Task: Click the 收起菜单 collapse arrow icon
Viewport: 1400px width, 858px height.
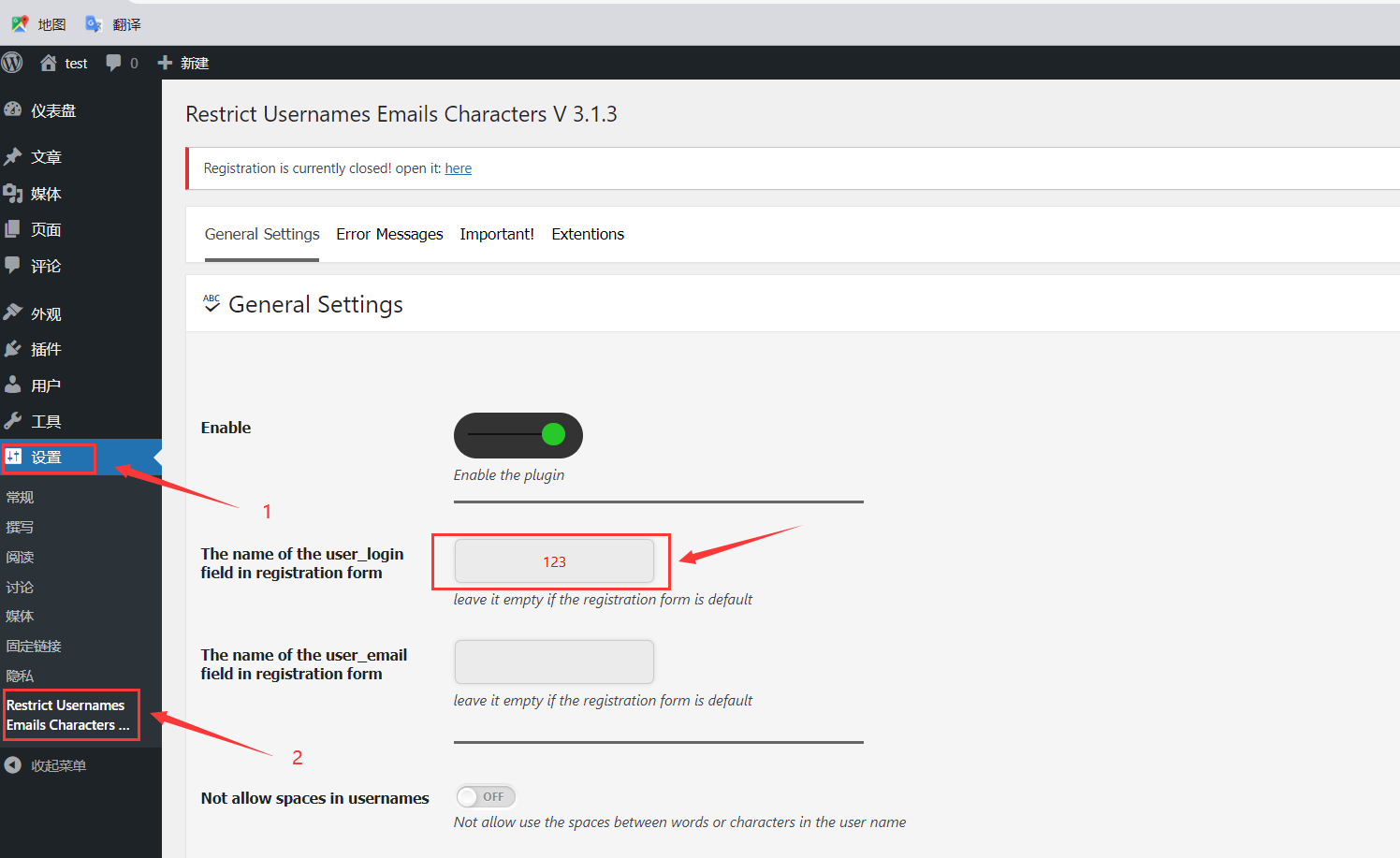Action: pyautogui.click(x=13, y=765)
